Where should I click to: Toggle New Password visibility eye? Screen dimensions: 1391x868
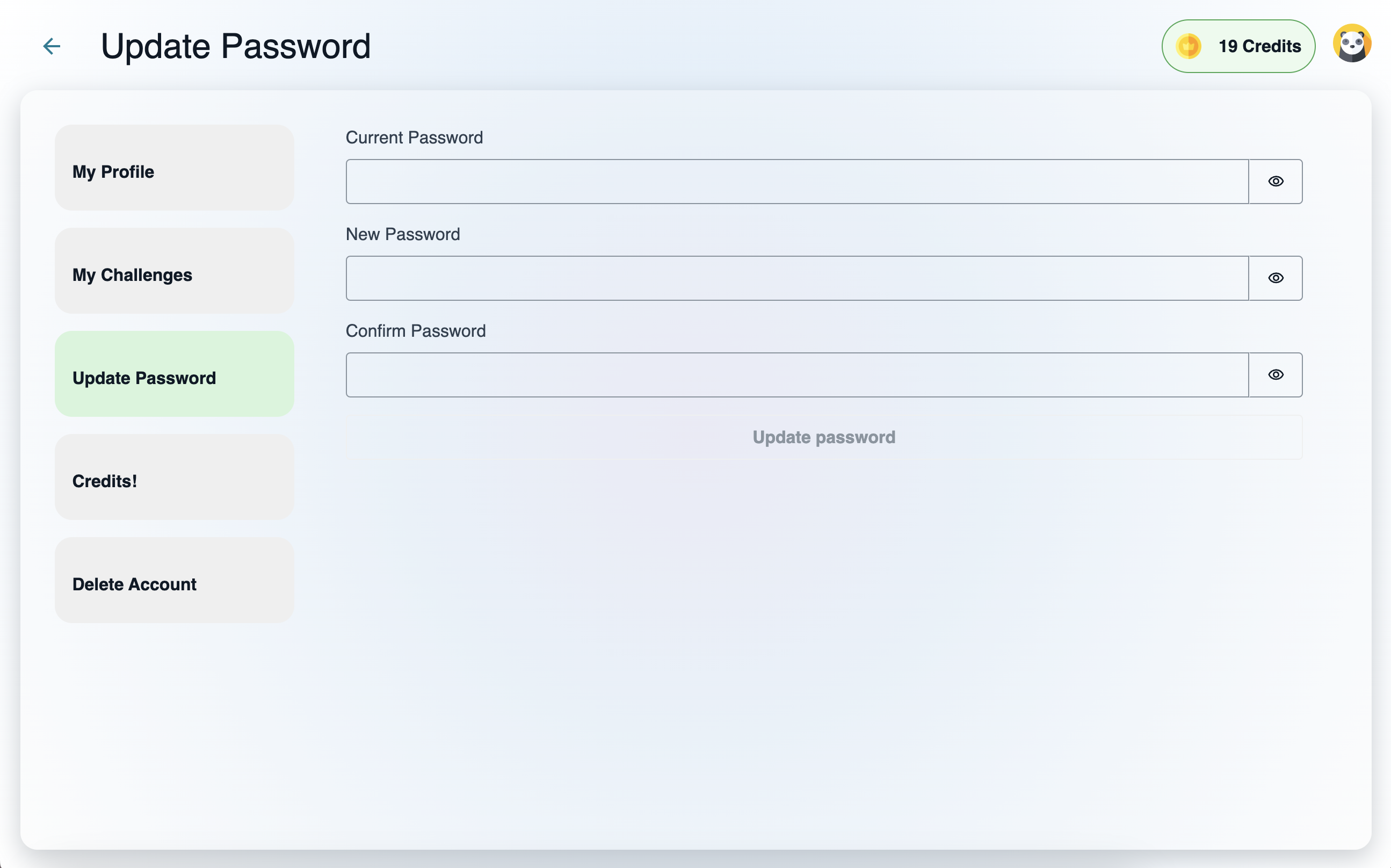coord(1275,278)
